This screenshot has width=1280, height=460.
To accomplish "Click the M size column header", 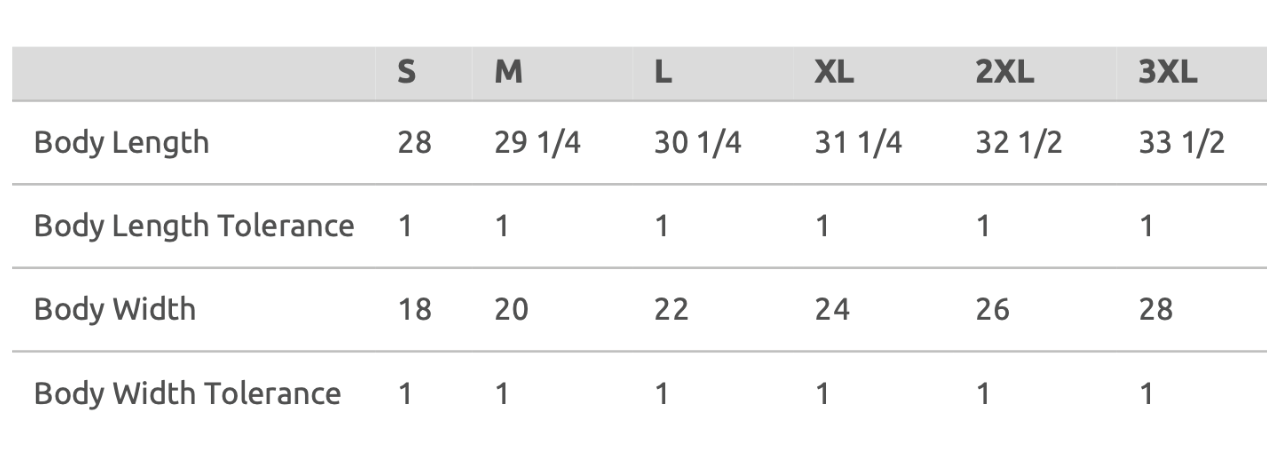I will pos(508,73).
